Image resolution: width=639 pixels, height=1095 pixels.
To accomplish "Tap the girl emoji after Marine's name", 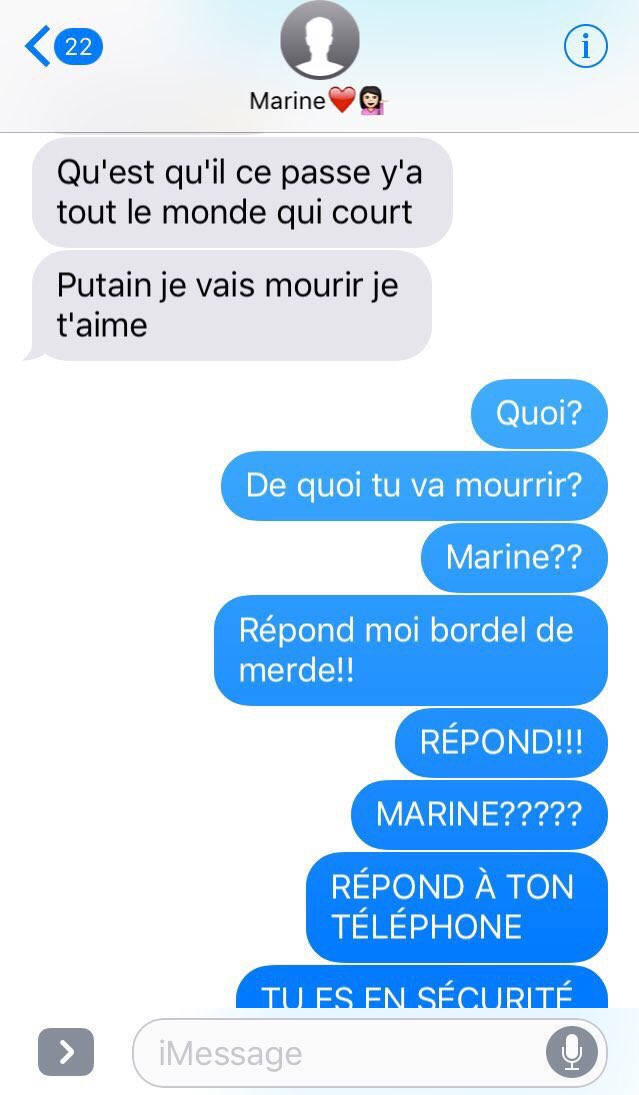I will [x=372, y=101].
